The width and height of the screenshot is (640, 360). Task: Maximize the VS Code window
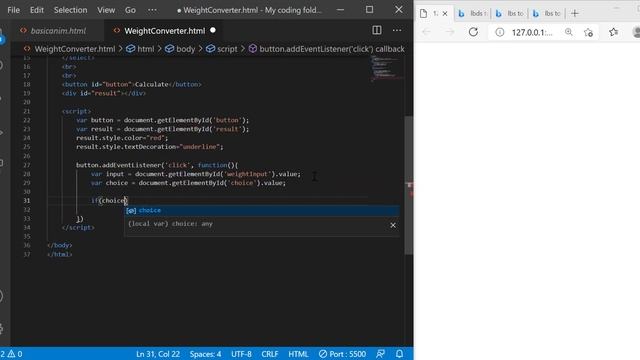point(369,9)
